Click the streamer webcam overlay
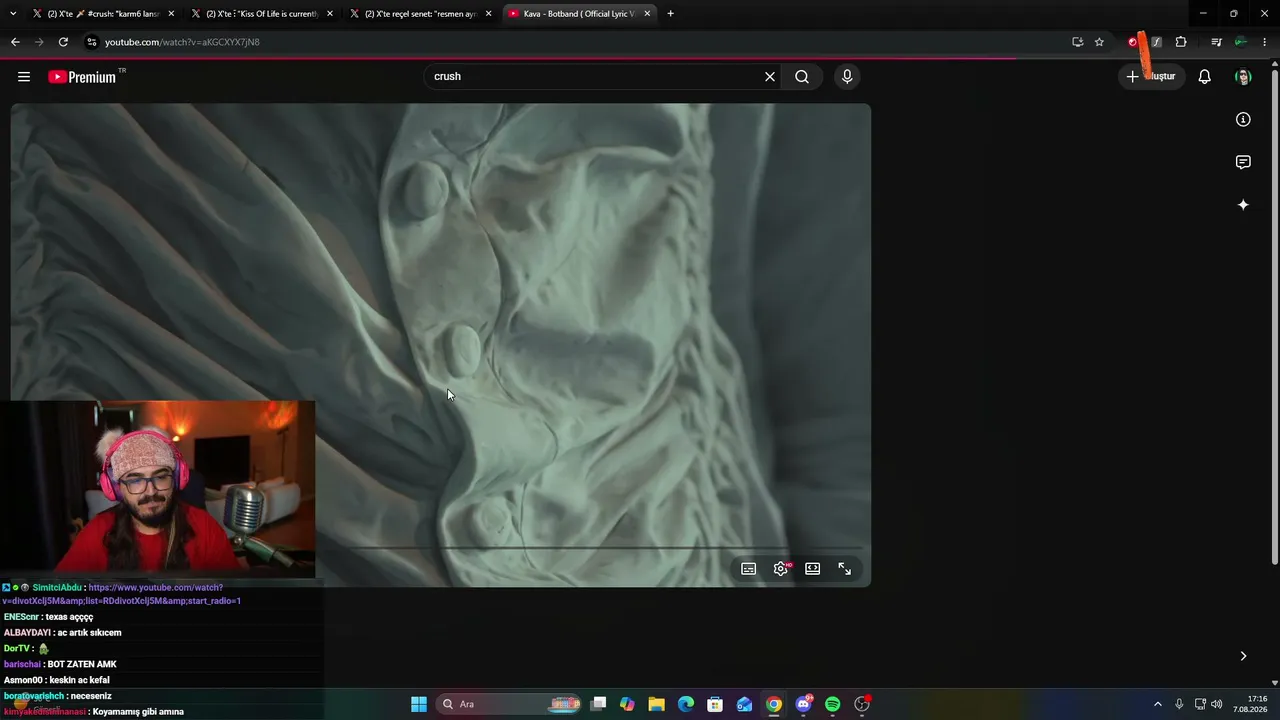 coord(158,490)
